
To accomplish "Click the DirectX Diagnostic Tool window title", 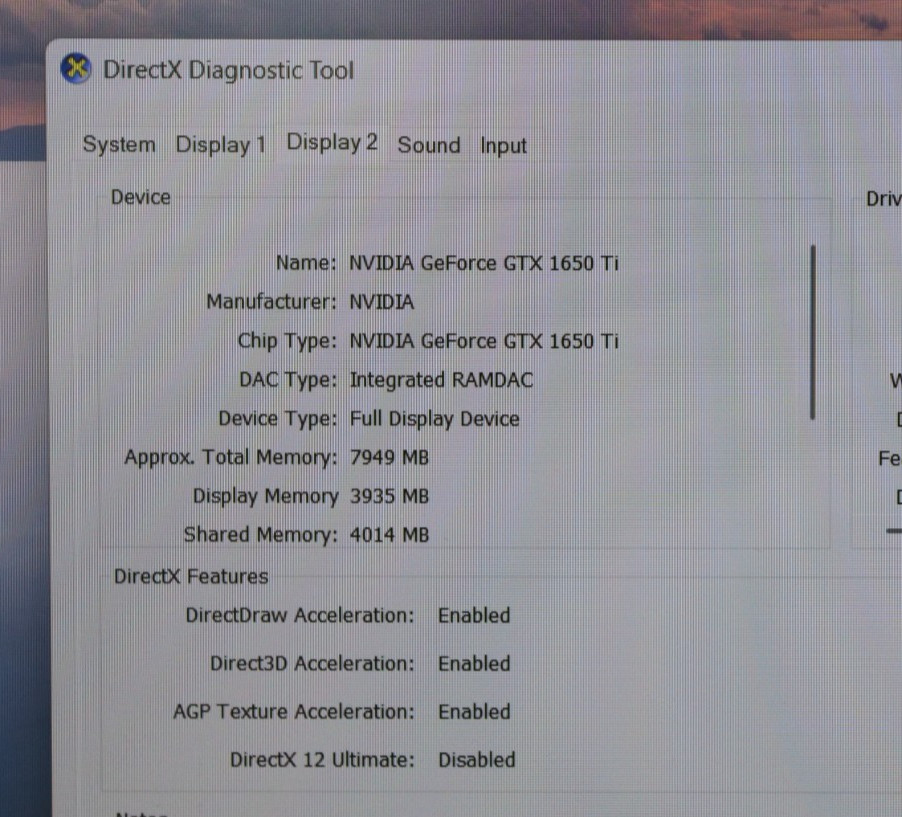I will click(228, 71).
